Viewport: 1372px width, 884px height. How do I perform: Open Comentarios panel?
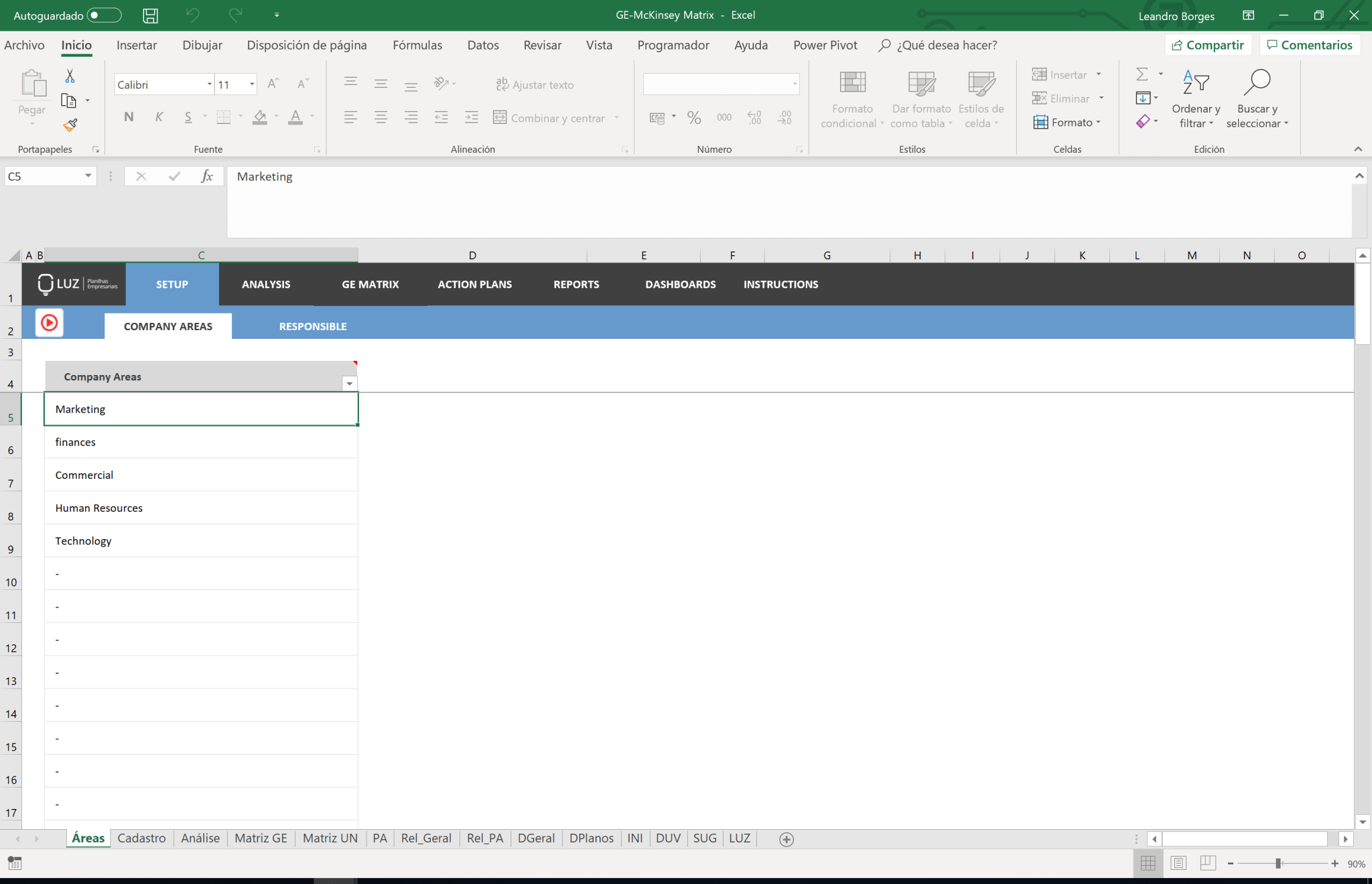pos(1310,45)
